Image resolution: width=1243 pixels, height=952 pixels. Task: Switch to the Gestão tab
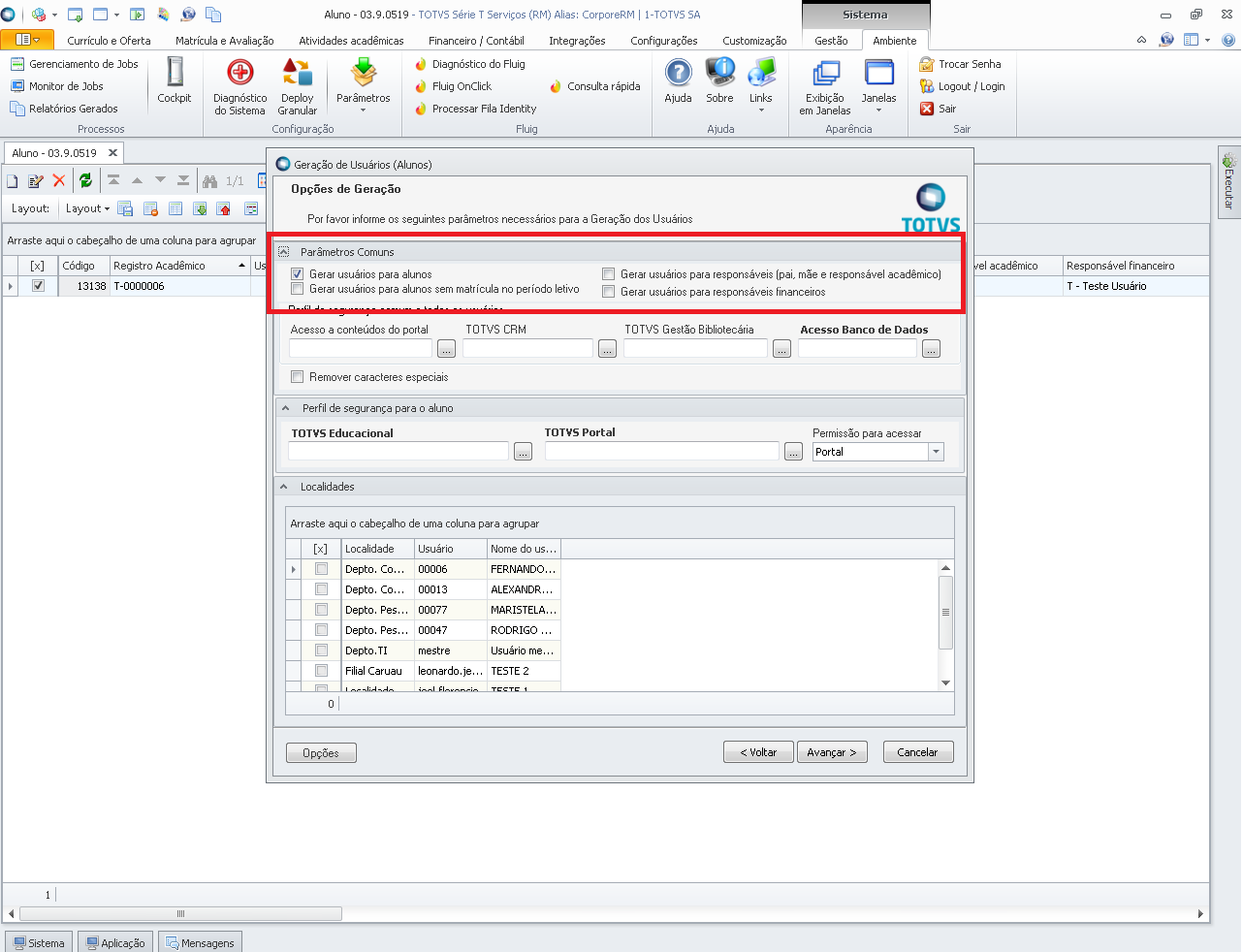pos(831,41)
